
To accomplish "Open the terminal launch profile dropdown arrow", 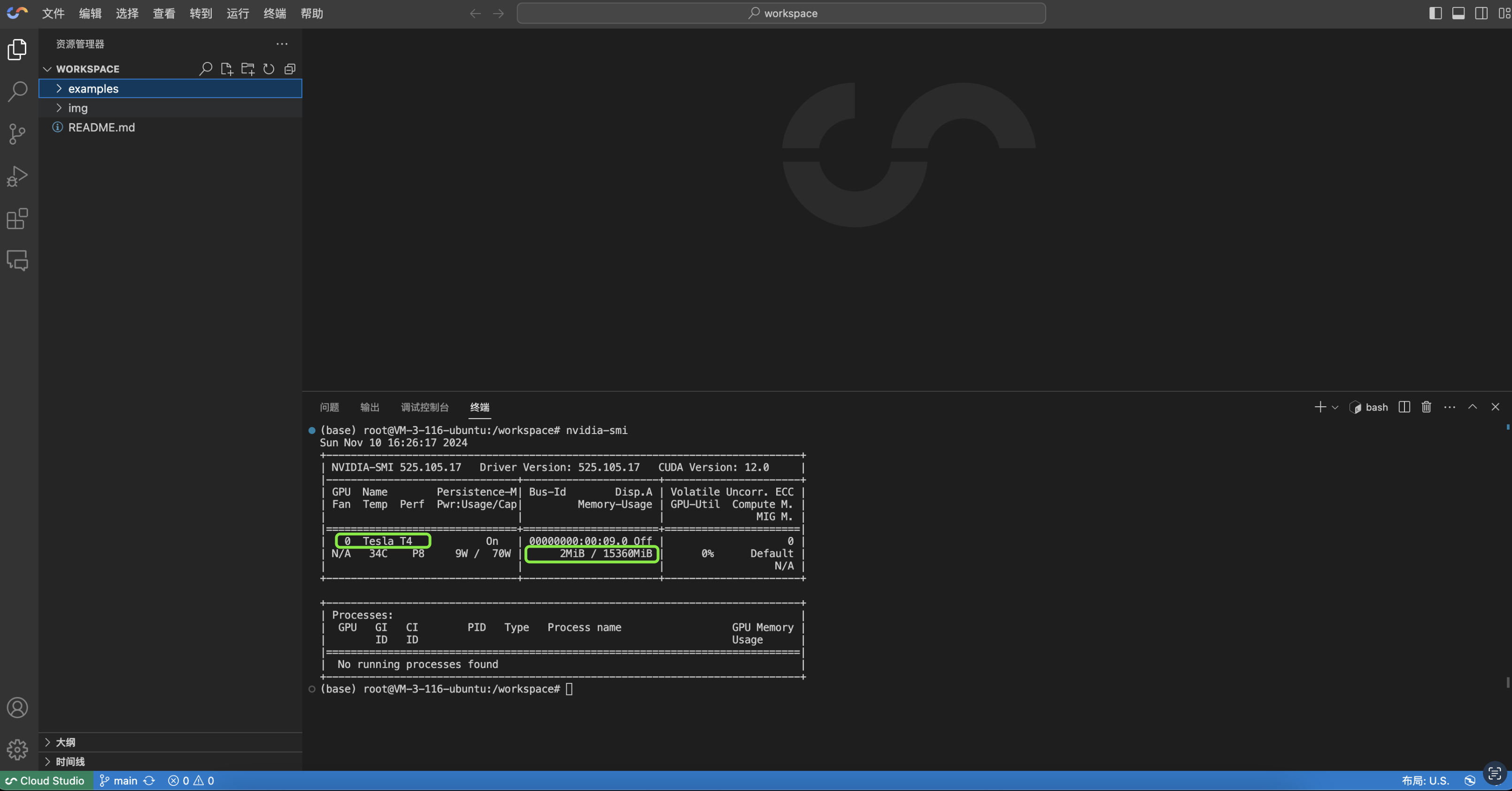I will click(x=1335, y=407).
